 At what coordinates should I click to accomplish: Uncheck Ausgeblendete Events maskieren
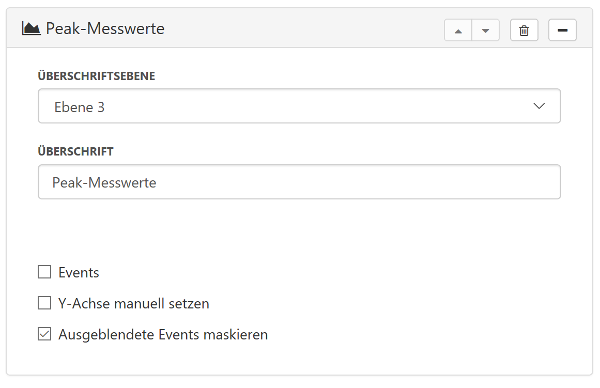pos(44,334)
